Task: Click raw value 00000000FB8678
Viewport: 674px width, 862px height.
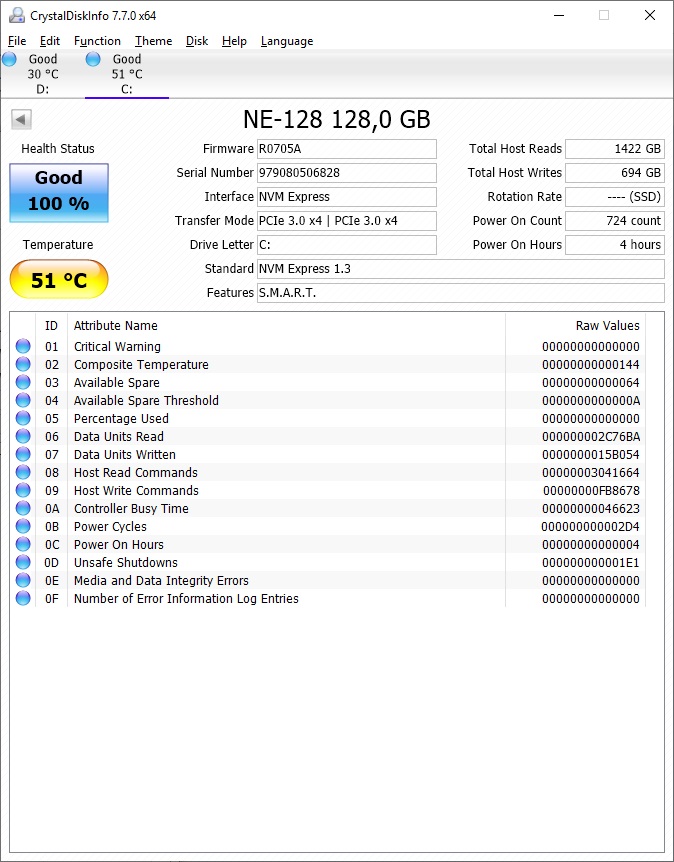Action: pyautogui.click(x=592, y=490)
